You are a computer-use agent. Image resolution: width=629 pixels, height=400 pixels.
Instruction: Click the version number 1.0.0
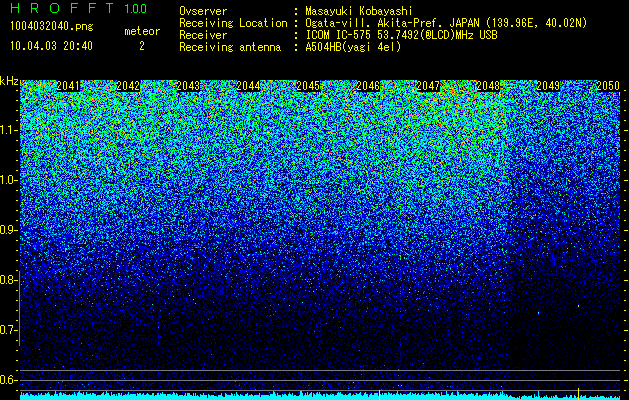(136, 9)
